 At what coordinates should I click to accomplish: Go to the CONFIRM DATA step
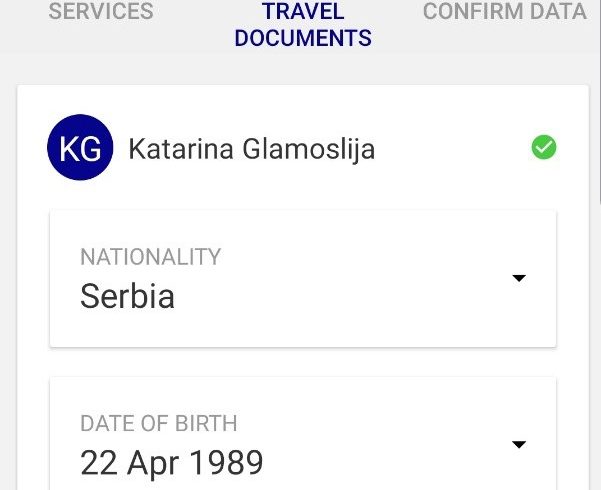point(505,11)
